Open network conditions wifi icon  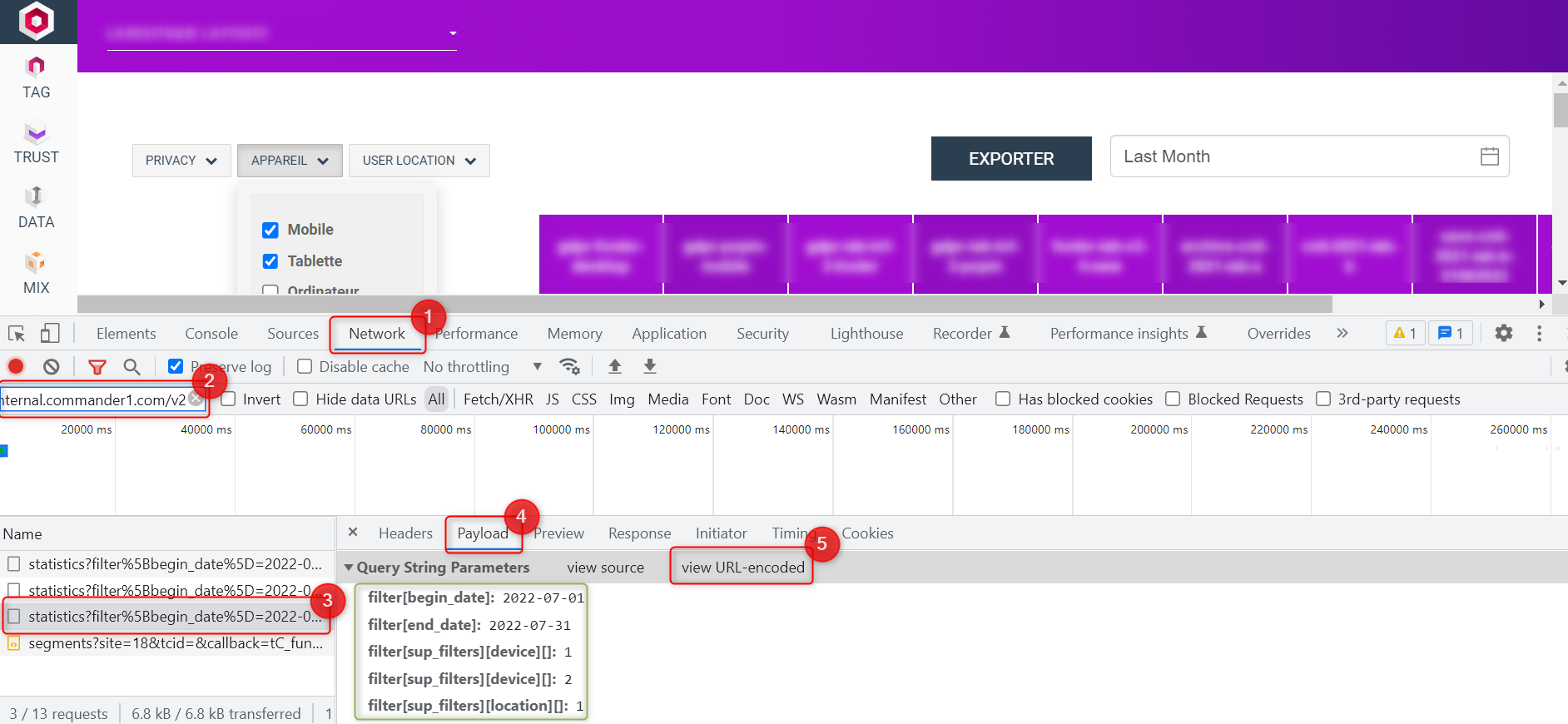[x=569, y=366]
